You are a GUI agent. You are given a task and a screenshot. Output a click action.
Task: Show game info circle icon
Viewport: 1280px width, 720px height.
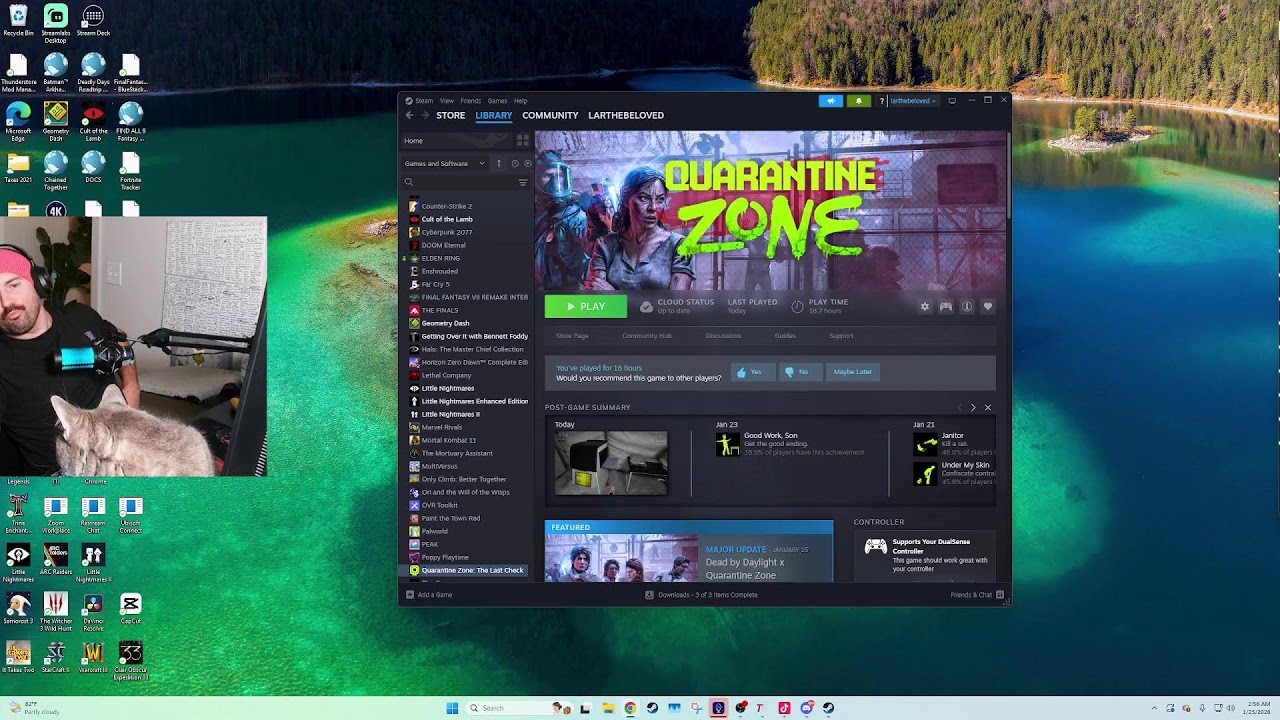[x=967, y=307]
